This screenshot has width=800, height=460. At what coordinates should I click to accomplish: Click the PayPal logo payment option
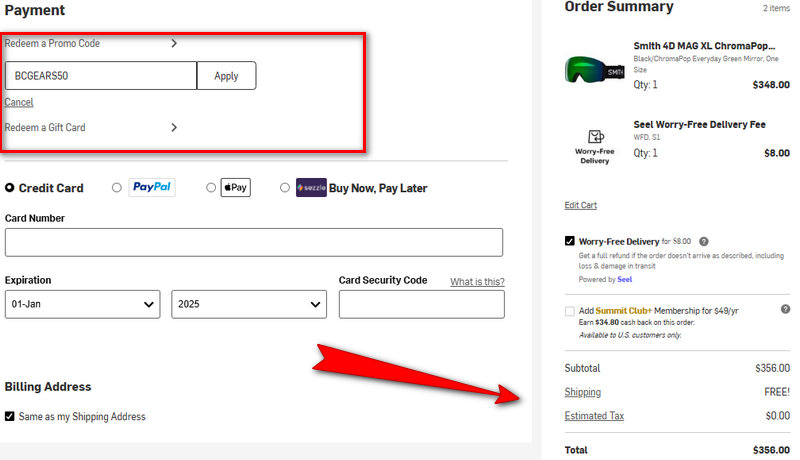click(x=152, y=187)
